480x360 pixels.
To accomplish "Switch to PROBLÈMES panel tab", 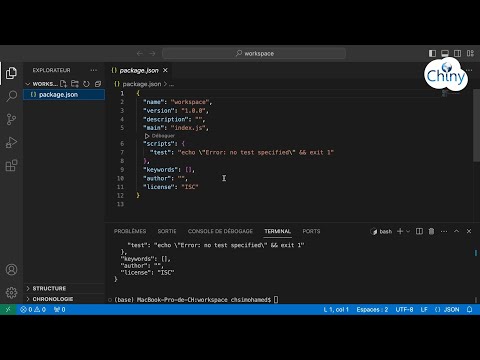I will pyautogui.click(x=130, y=231).
